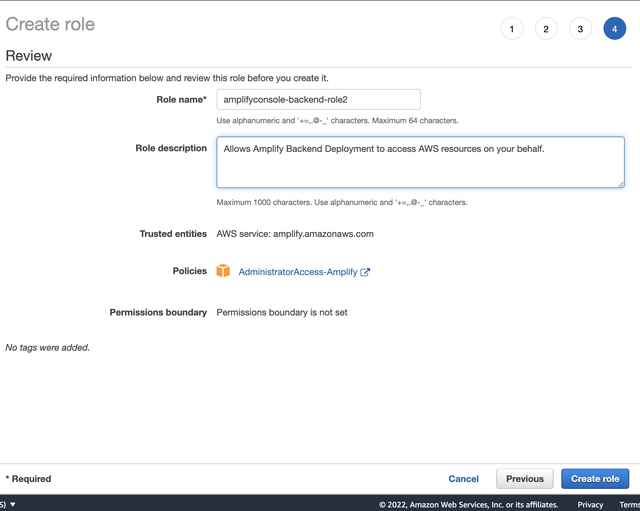The width and height of the screenshot is (640, 511).
Task: Click the 'Policies' label
Action: 189,271
